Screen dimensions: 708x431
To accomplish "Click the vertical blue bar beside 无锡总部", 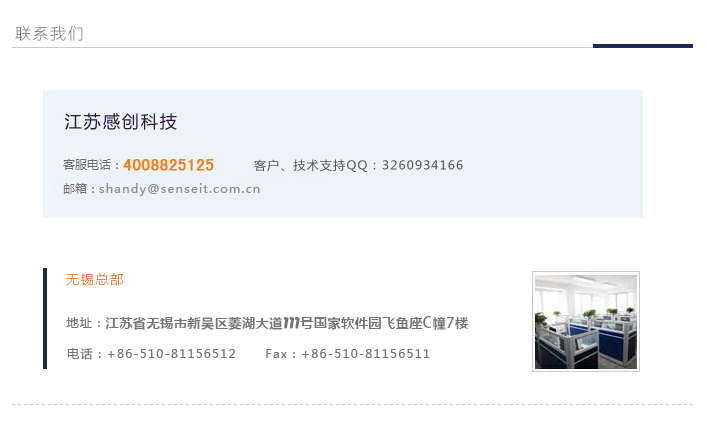I will (x=45, y=318).
